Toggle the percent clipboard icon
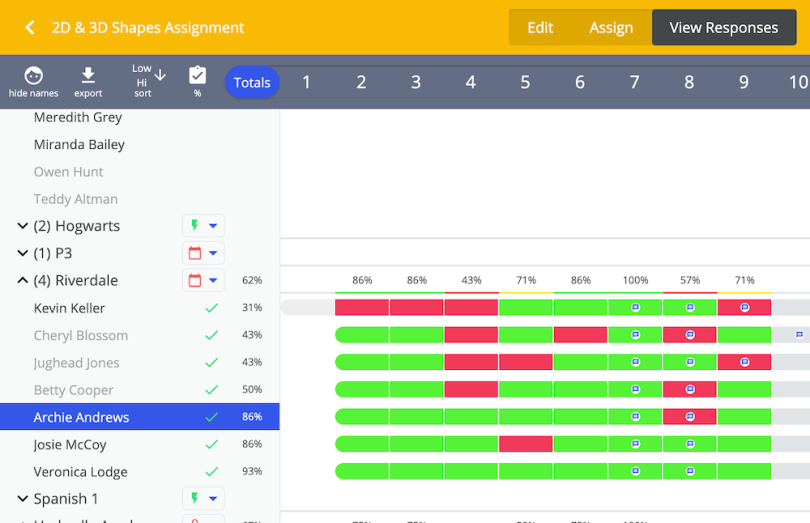 tap(197, 76)
